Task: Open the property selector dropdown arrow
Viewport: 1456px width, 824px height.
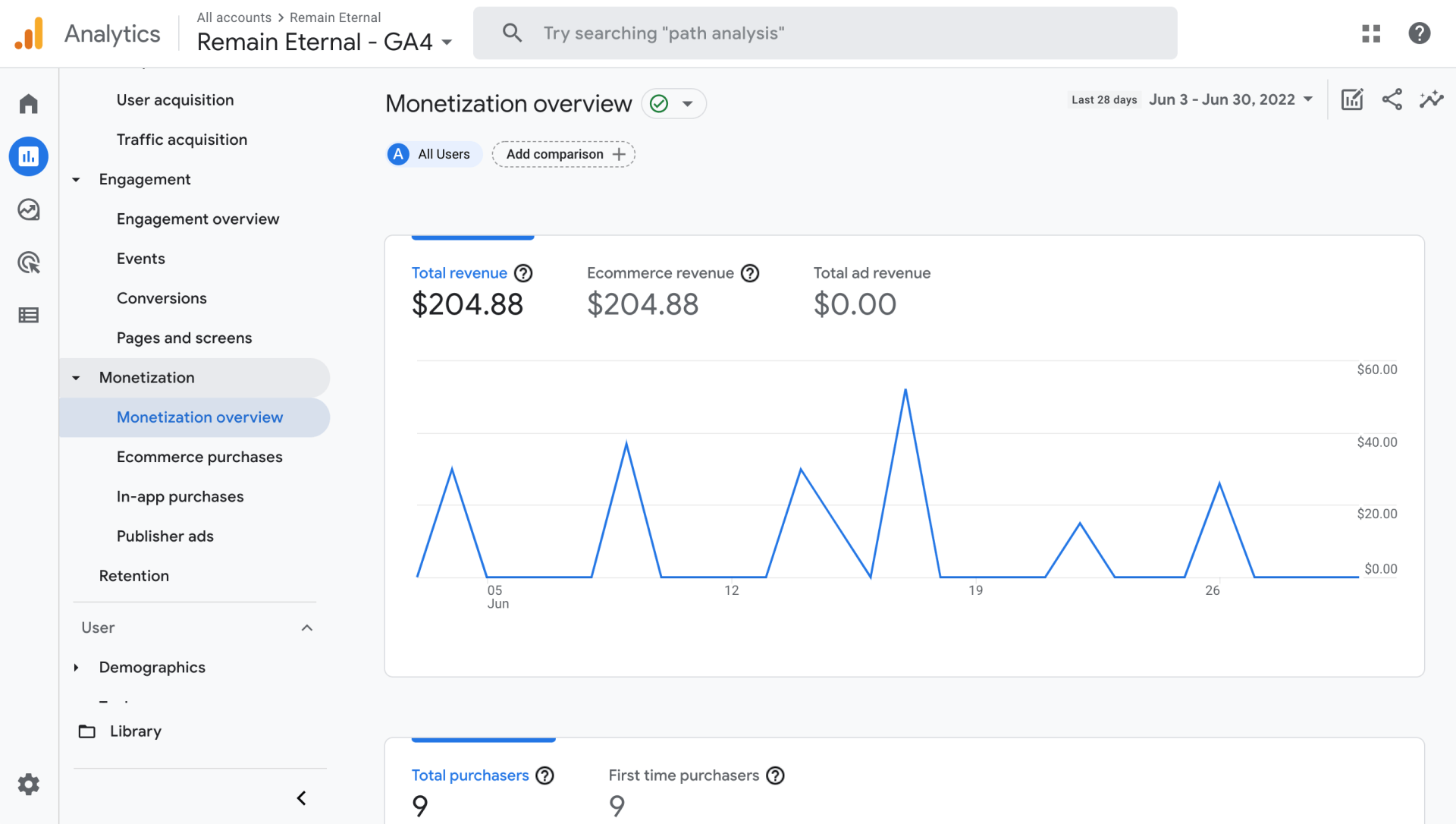Action: [447, 42]
